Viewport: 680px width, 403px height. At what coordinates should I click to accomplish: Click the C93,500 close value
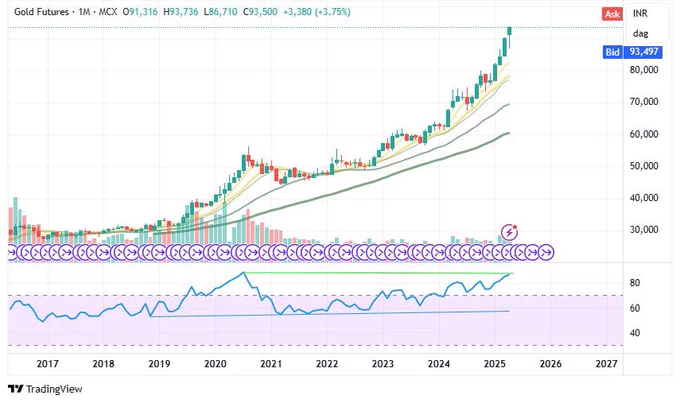[x=260, y=12]
